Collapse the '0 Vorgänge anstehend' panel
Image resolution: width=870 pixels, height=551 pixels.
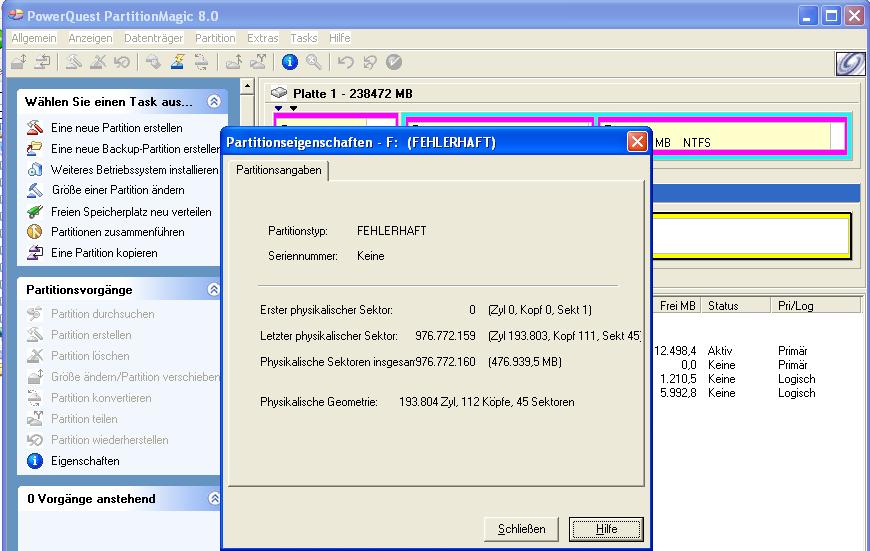tap(214, 498)
